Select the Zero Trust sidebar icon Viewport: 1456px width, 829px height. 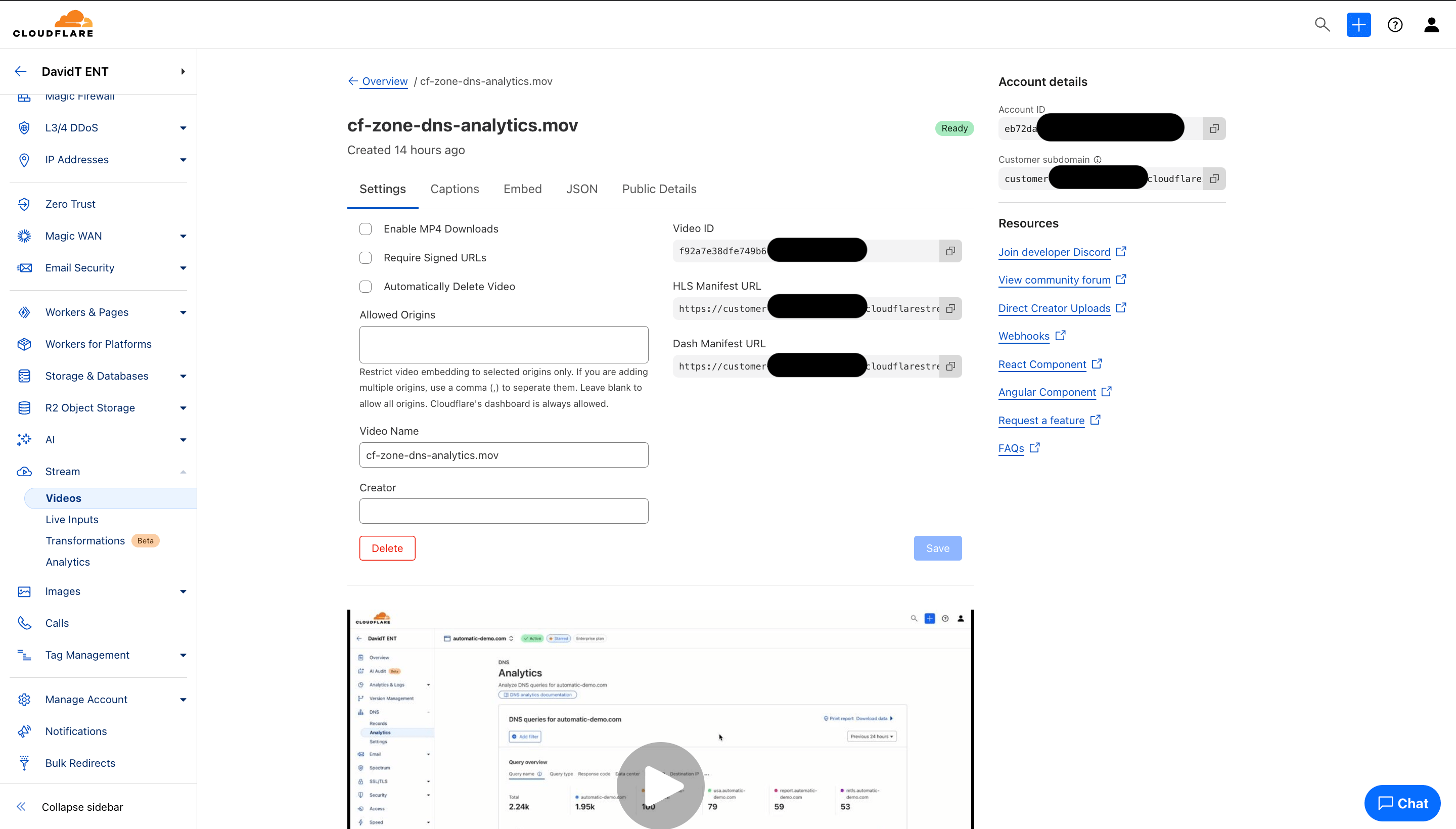24,203
